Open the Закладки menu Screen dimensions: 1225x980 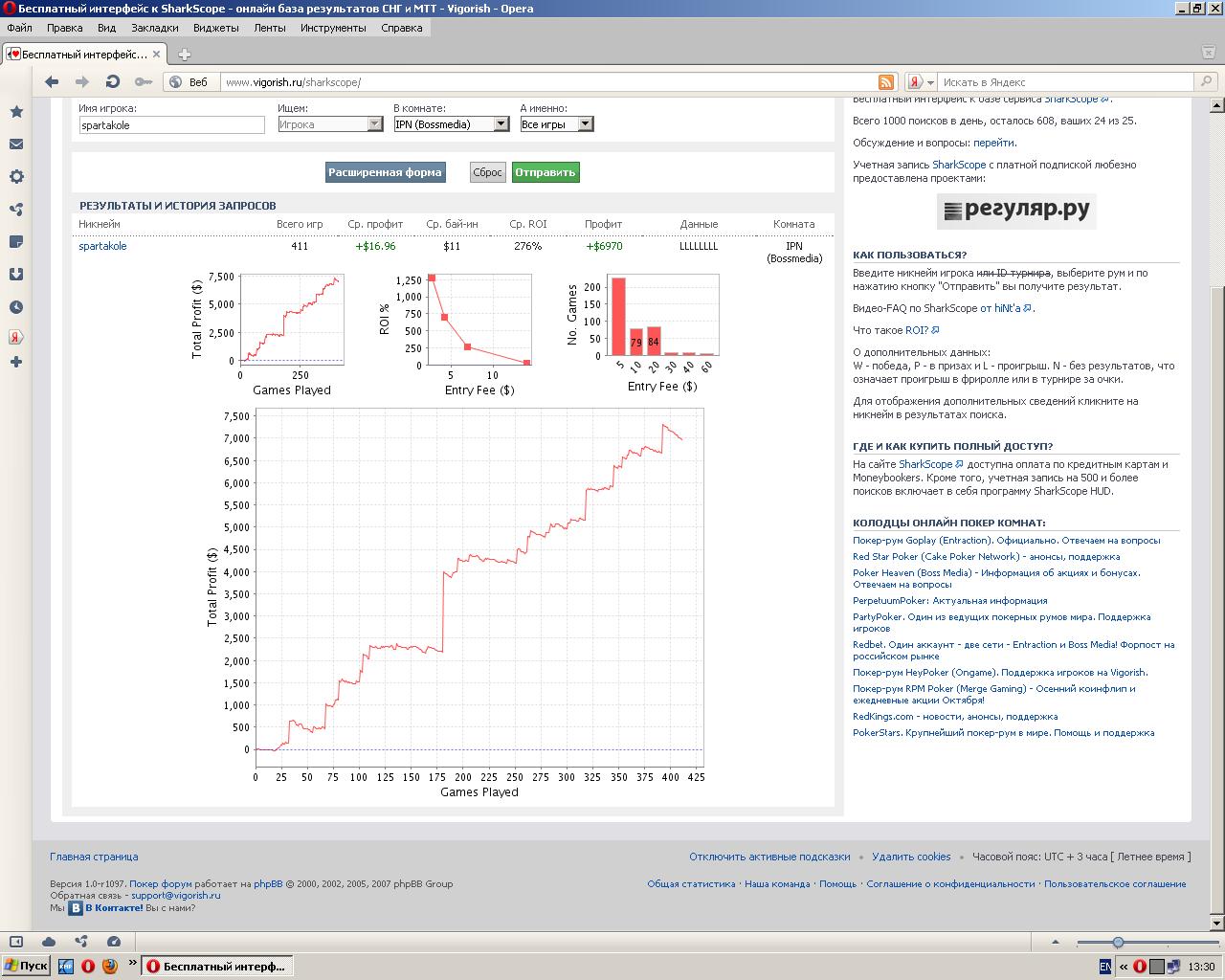point(154,28)
